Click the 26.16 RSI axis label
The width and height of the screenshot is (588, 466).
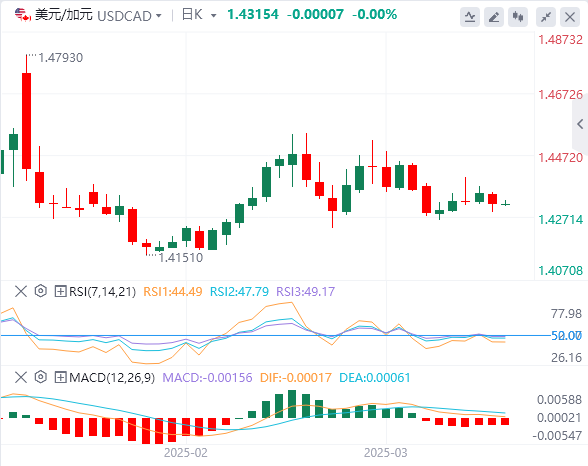tap(566, 358)
